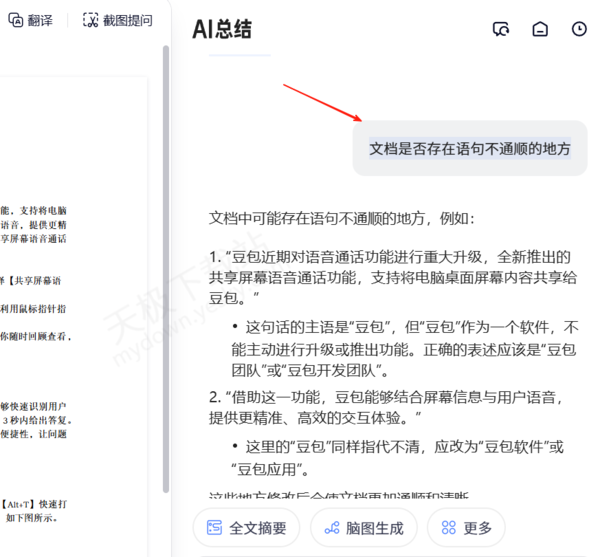
Task: Click the AI总结 panel title
Action: (222, 29)
